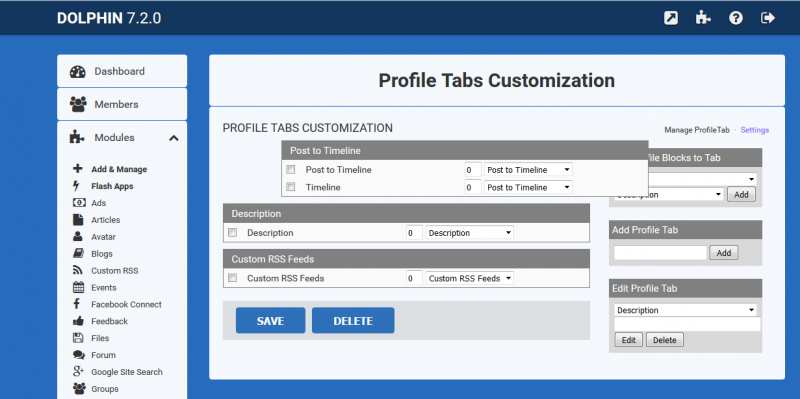This screenshot has width=800, height=399.
Task: Open upper dropdown in Profile Blocks to Tab panel
Action: click(703, 179)
